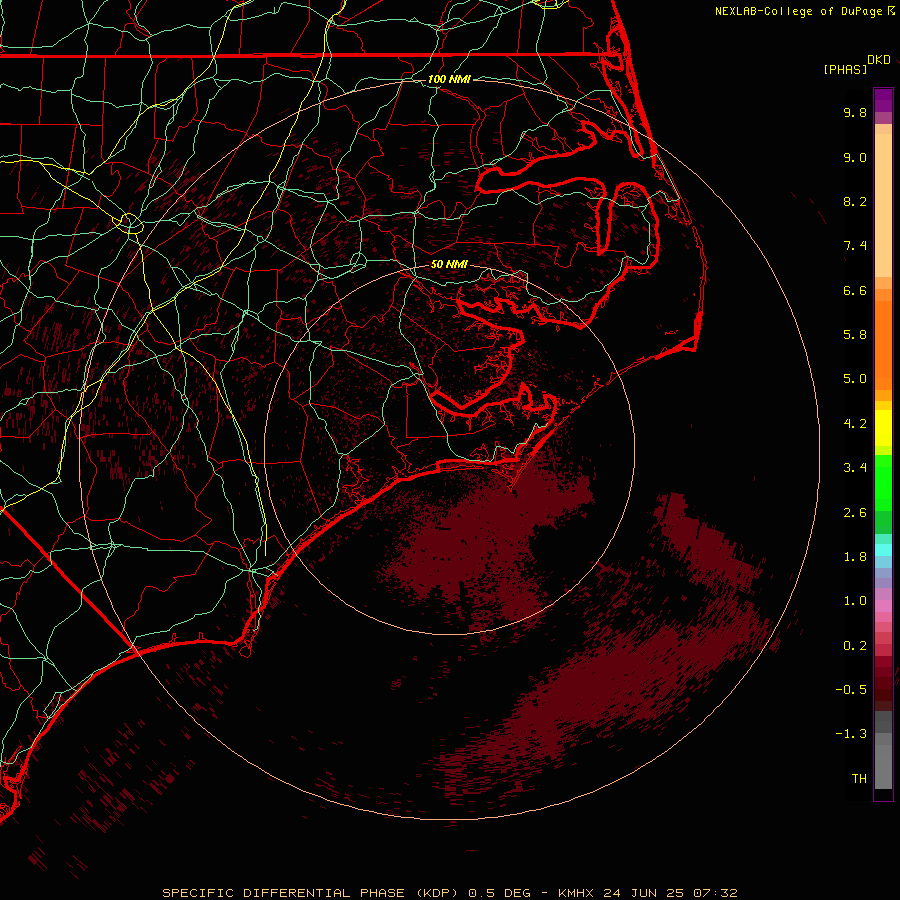900x900 pixels.
Task: Pick the gray segment at color scale bottom
Action: coord(883,763)
